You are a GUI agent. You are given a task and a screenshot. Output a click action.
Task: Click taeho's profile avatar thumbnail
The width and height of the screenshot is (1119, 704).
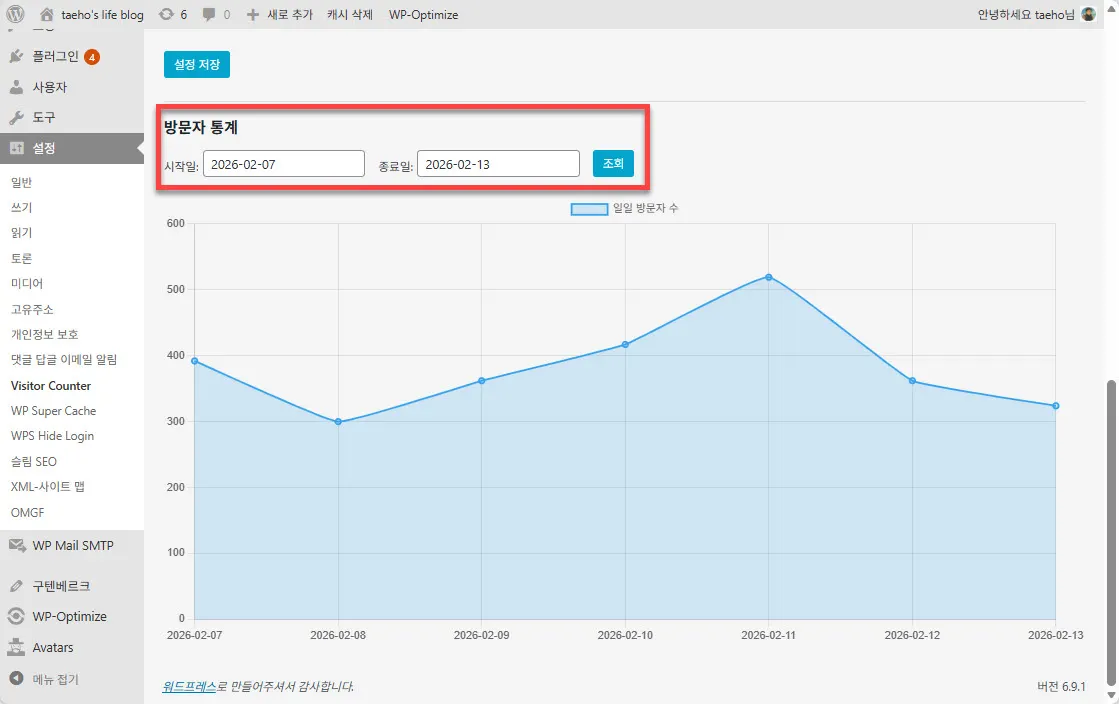[x=1089, y=15]
